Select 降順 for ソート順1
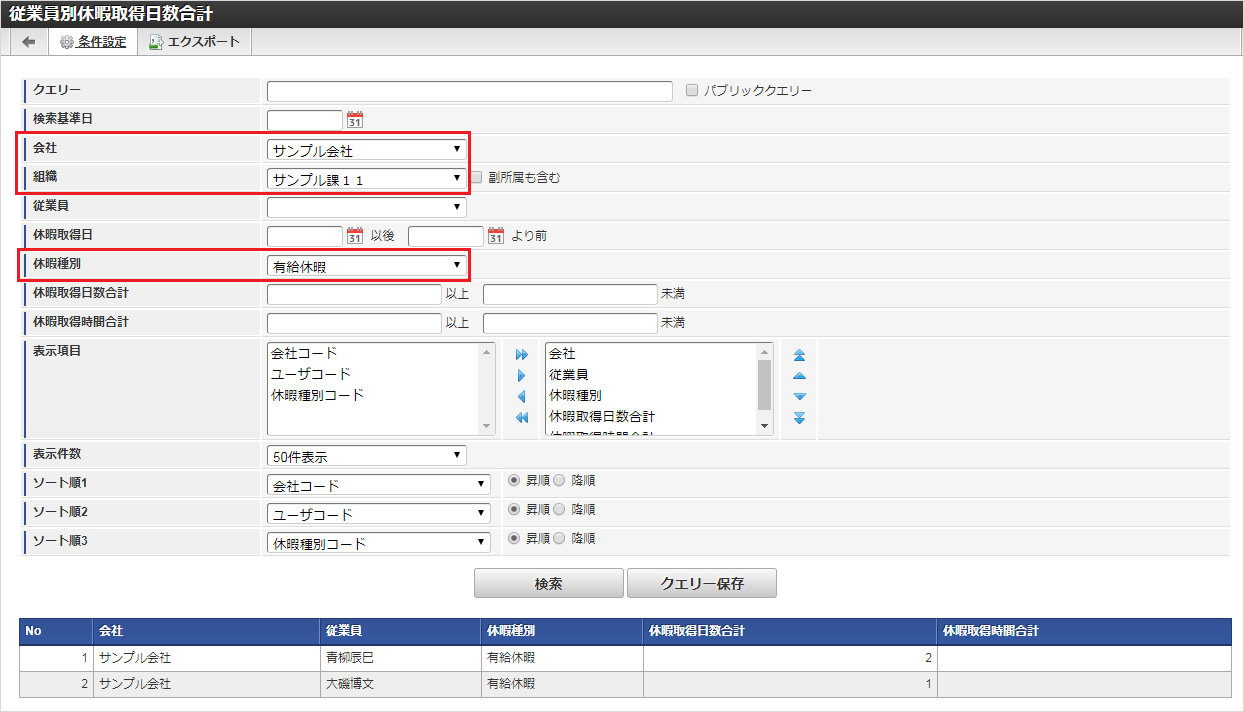Viewport: 1244px width, 712px height. click(559, 481)
